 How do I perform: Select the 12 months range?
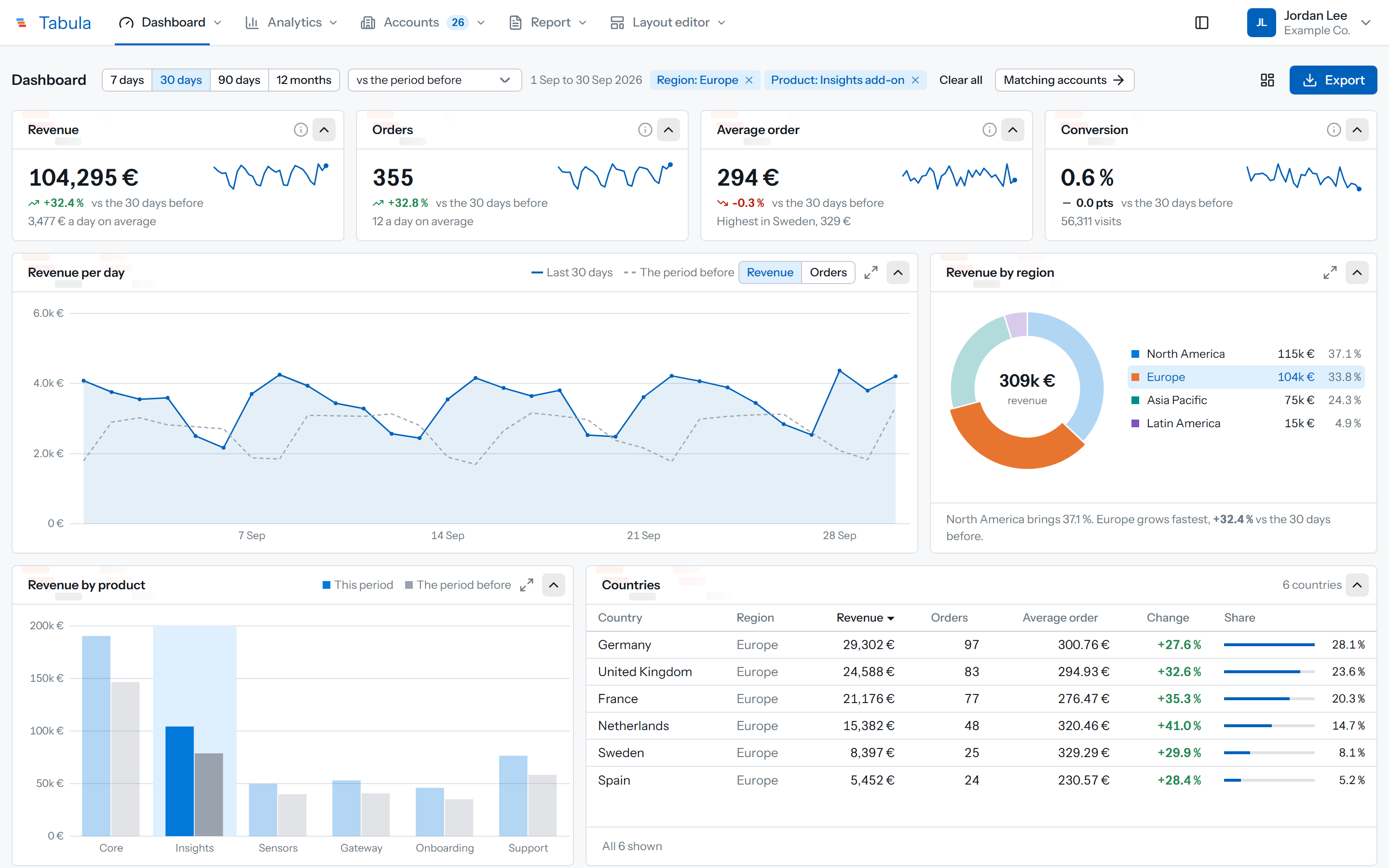[x=304, y=80]
